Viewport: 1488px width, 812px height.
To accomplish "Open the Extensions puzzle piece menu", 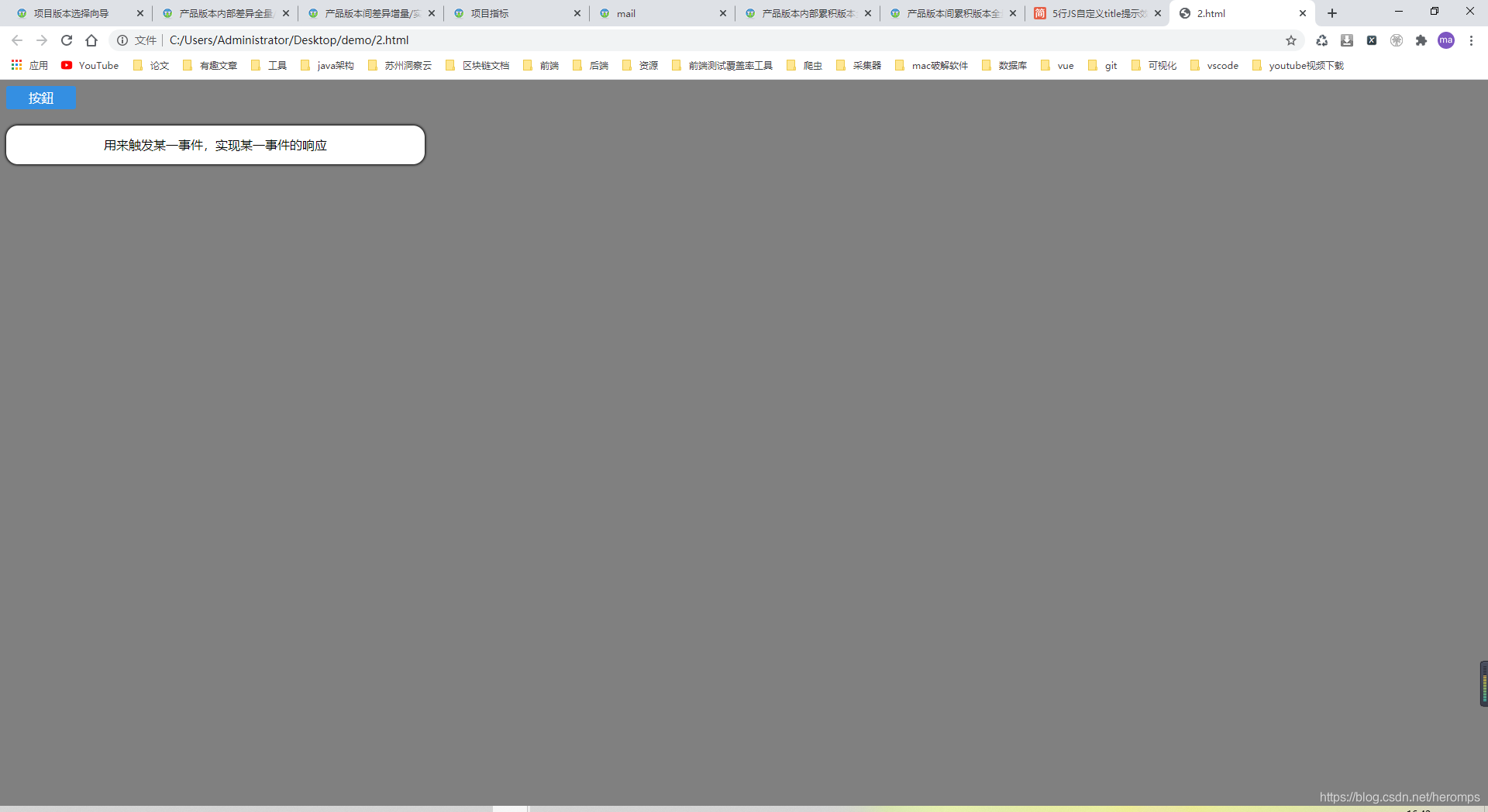I will click(x=1421, y=40).
